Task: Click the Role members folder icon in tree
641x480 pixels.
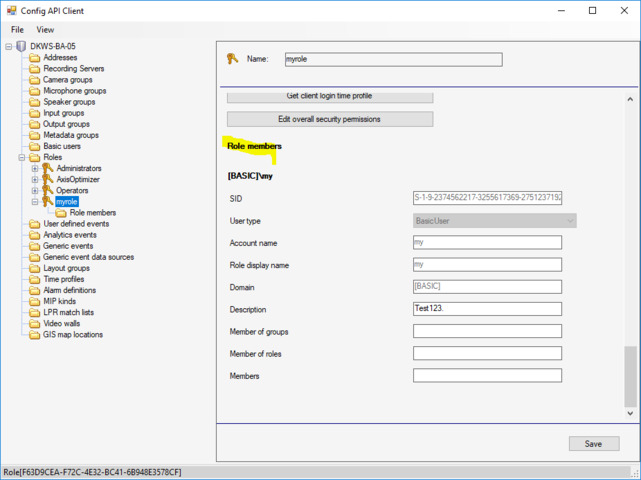Action: [61, 213]
